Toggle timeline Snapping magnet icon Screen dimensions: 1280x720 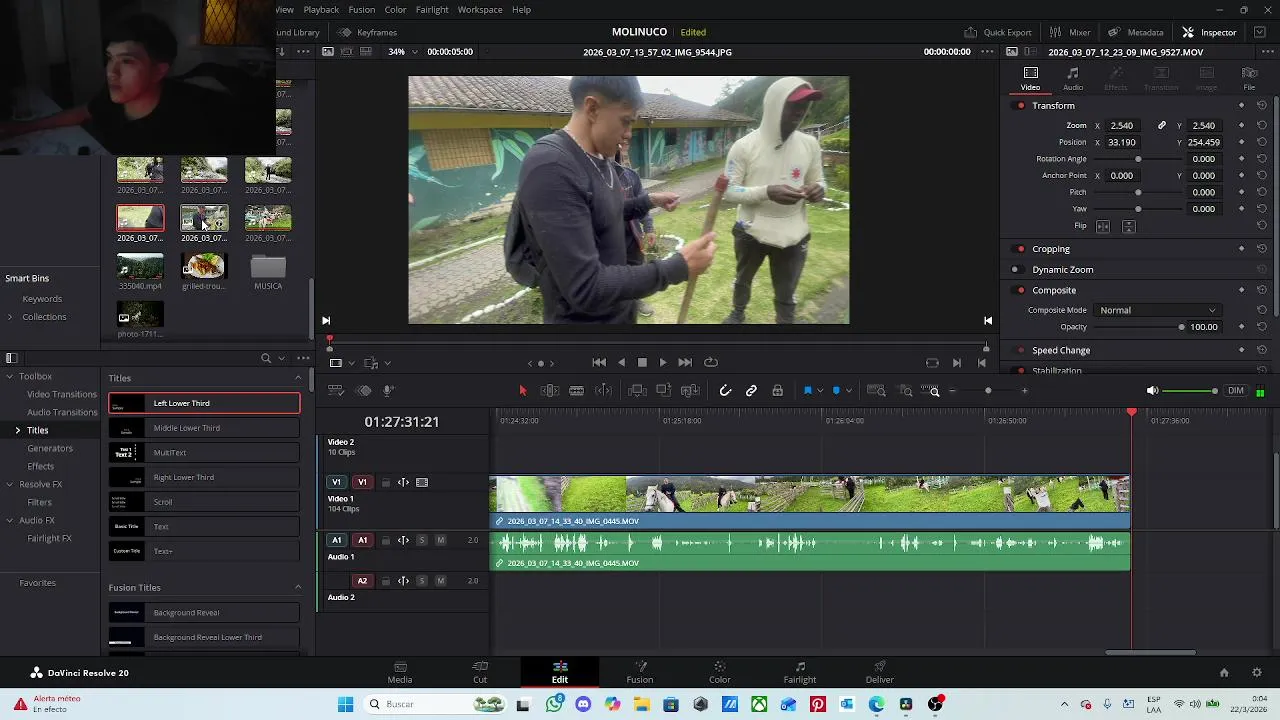coord(725,391)
